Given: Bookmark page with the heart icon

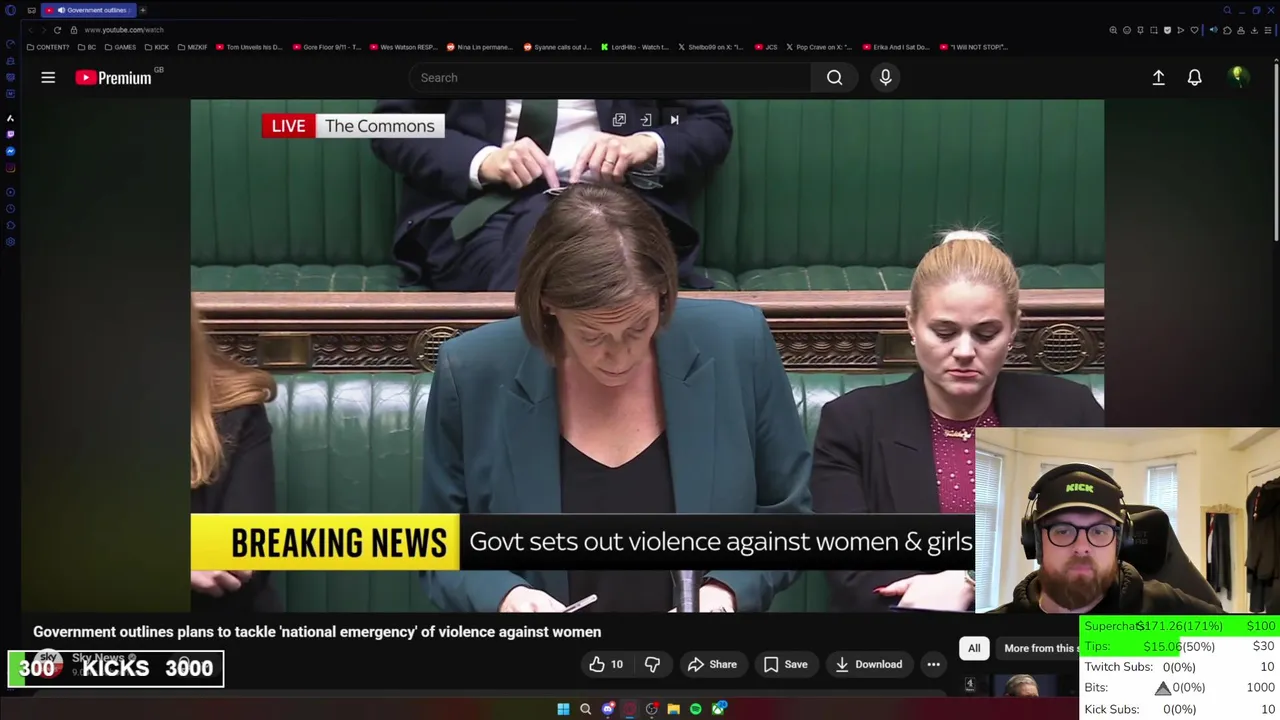Looking at the screenshot, I should coord(1194,30).
